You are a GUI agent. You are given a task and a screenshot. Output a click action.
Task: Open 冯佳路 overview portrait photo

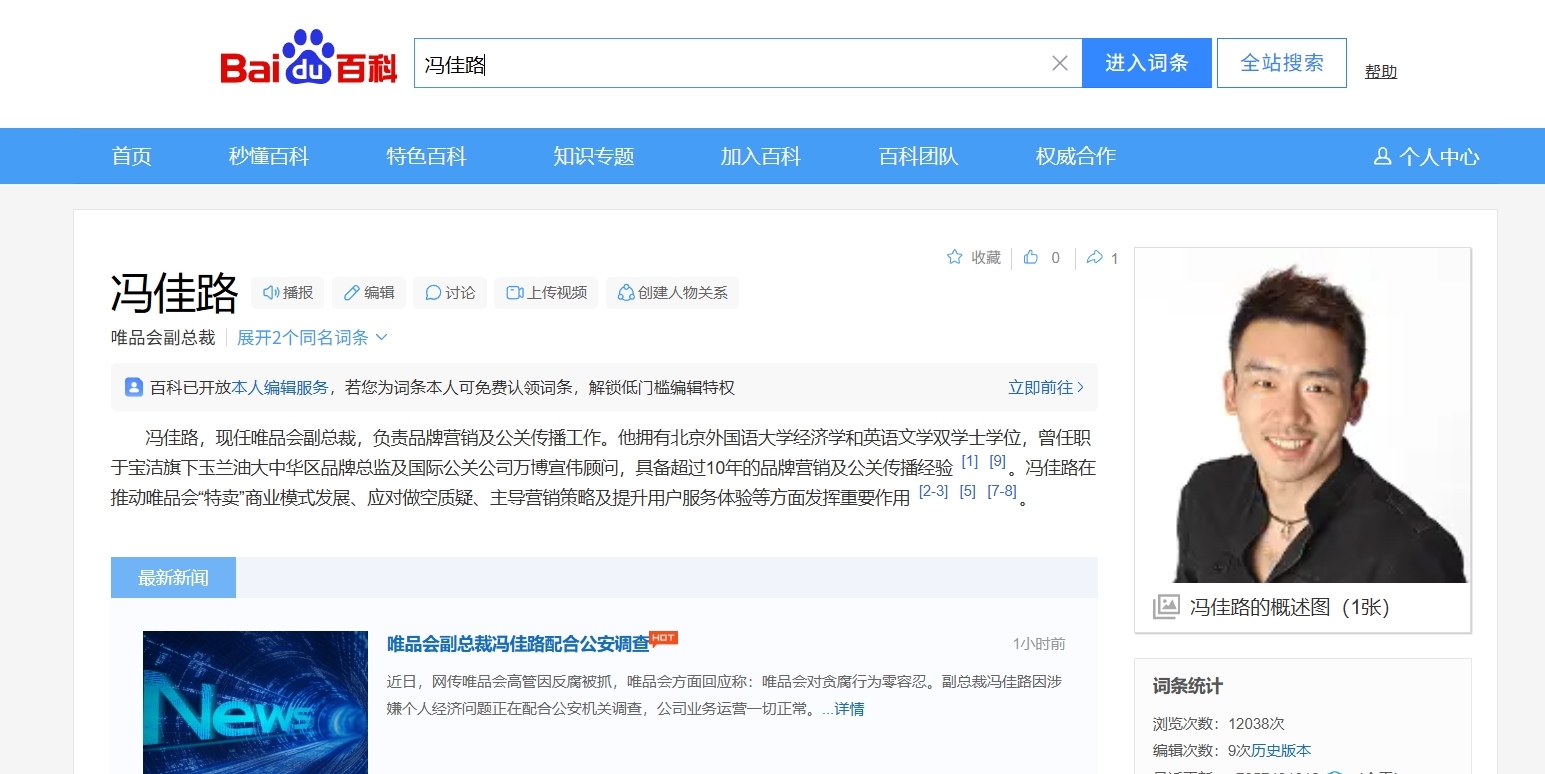tap(1302, 415)
